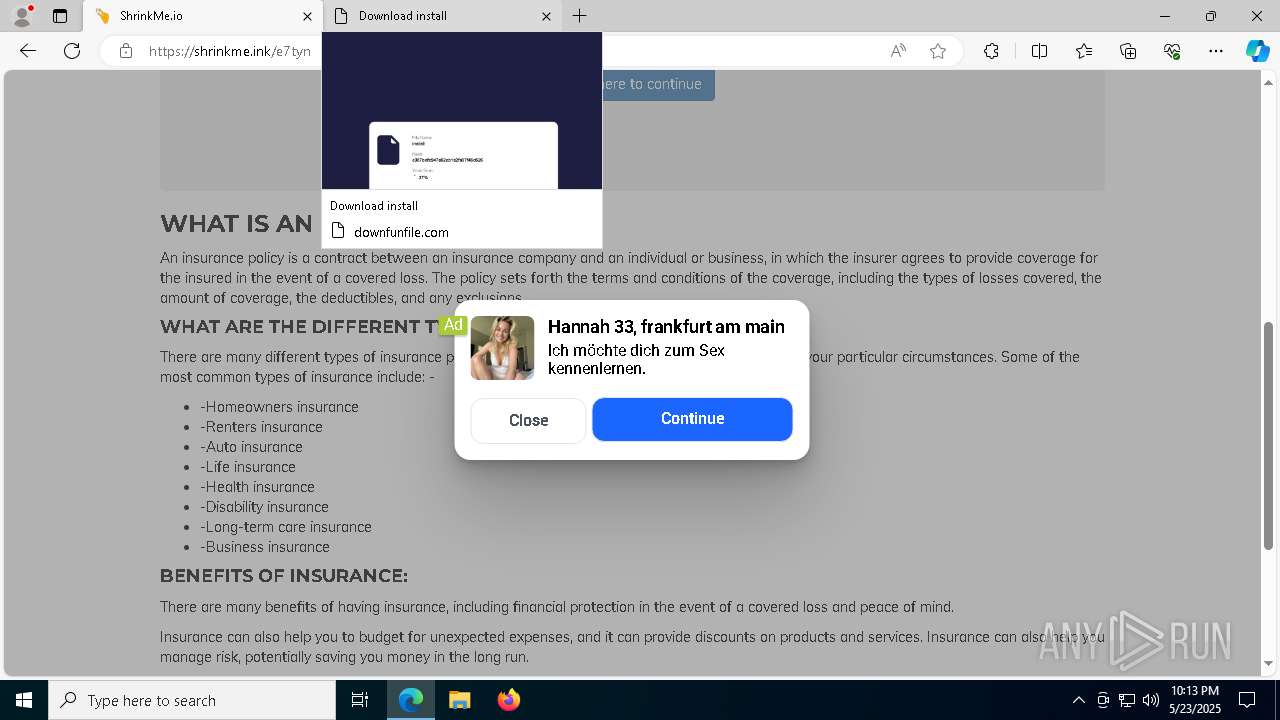Open Collections panel
Screen dimensions: 1280x720
point(1128,51)
